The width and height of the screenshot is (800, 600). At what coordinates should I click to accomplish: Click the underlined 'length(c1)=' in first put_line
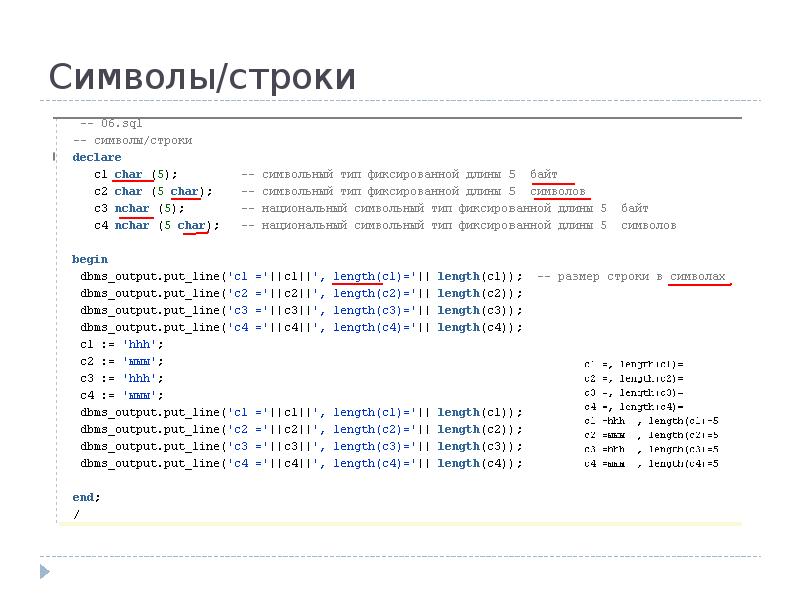point(357,276)
